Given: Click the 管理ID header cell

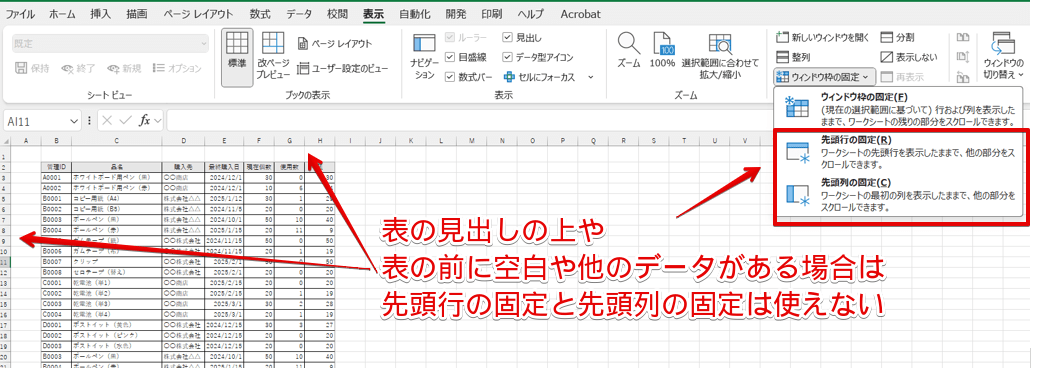Looking at the screenshot, I should pos(56,167).
